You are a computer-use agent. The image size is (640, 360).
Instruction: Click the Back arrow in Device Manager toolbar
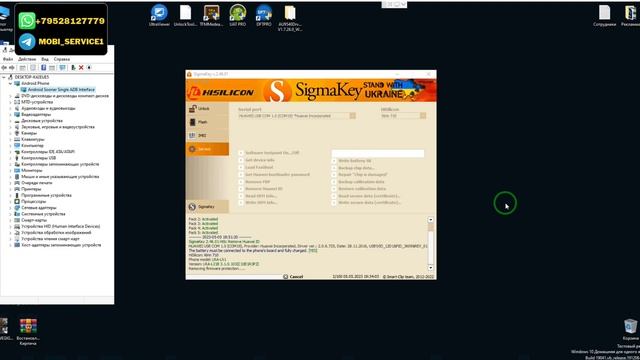[4, 68]
